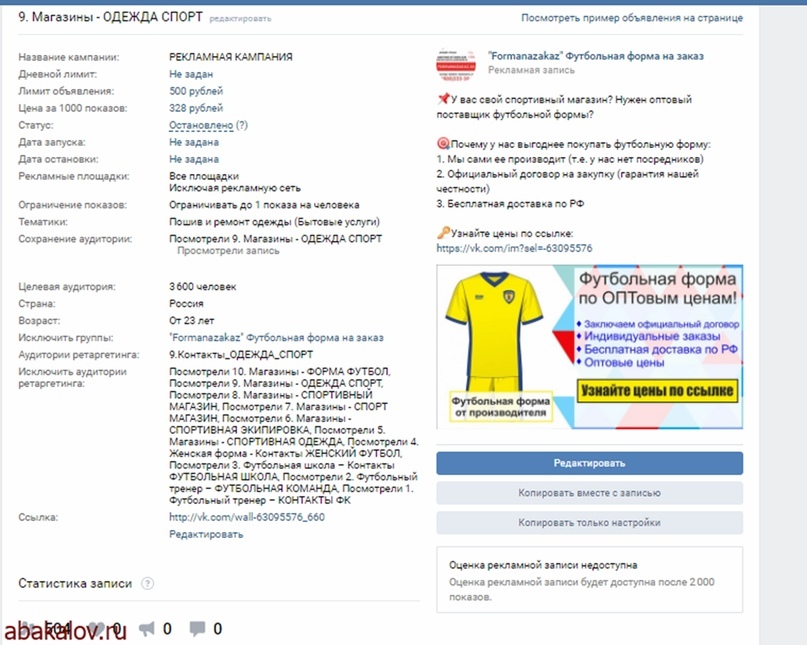Click Копировать вместе с записью button
Image resolution: width=807 pixels, height=645 pixels.
[589, 493]
